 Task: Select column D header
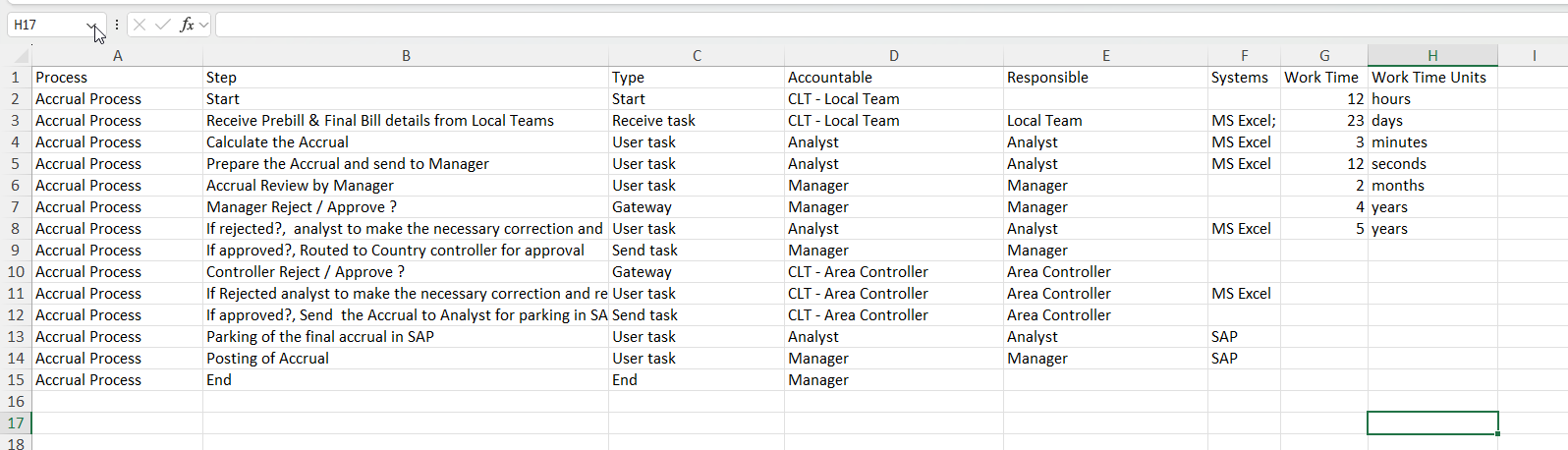[x=893, y=56]
